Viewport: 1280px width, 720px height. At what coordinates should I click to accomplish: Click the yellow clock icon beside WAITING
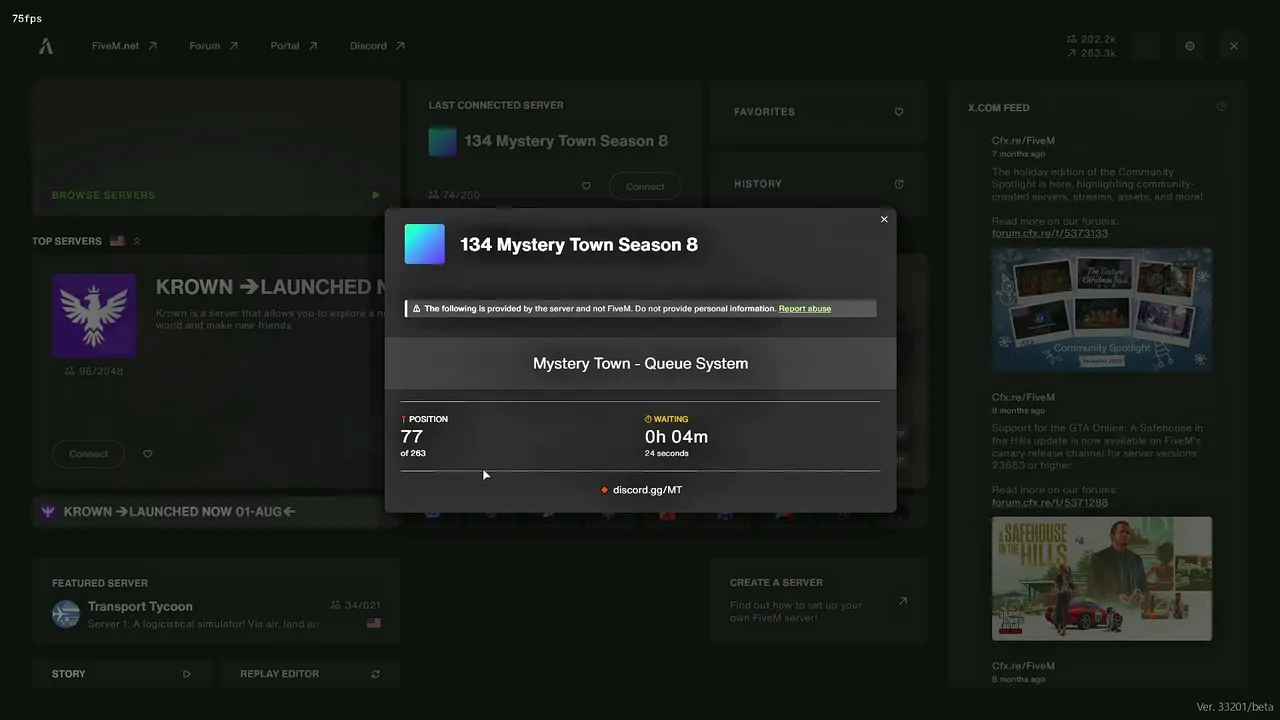coord(648,419)
